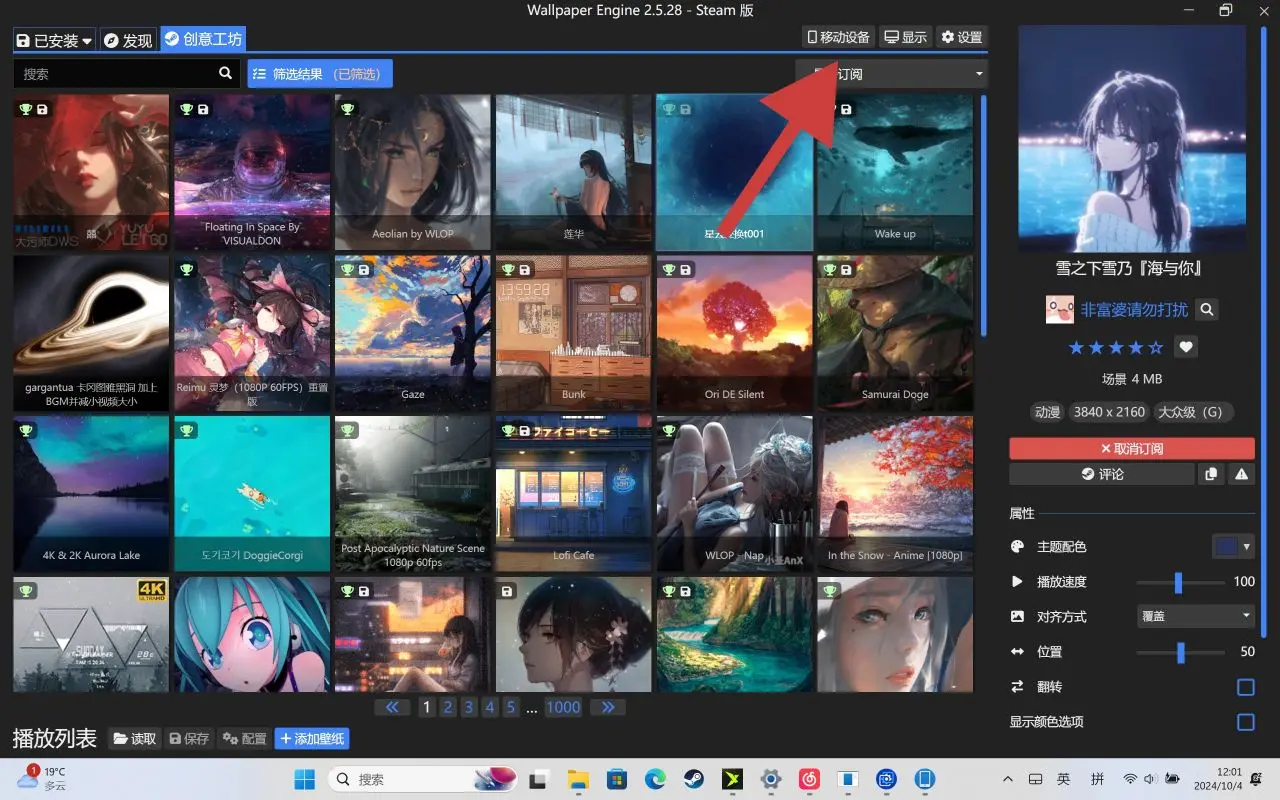
Task: Select the Ori DE Silent wallpaper
Action: (x=735, y=333)
